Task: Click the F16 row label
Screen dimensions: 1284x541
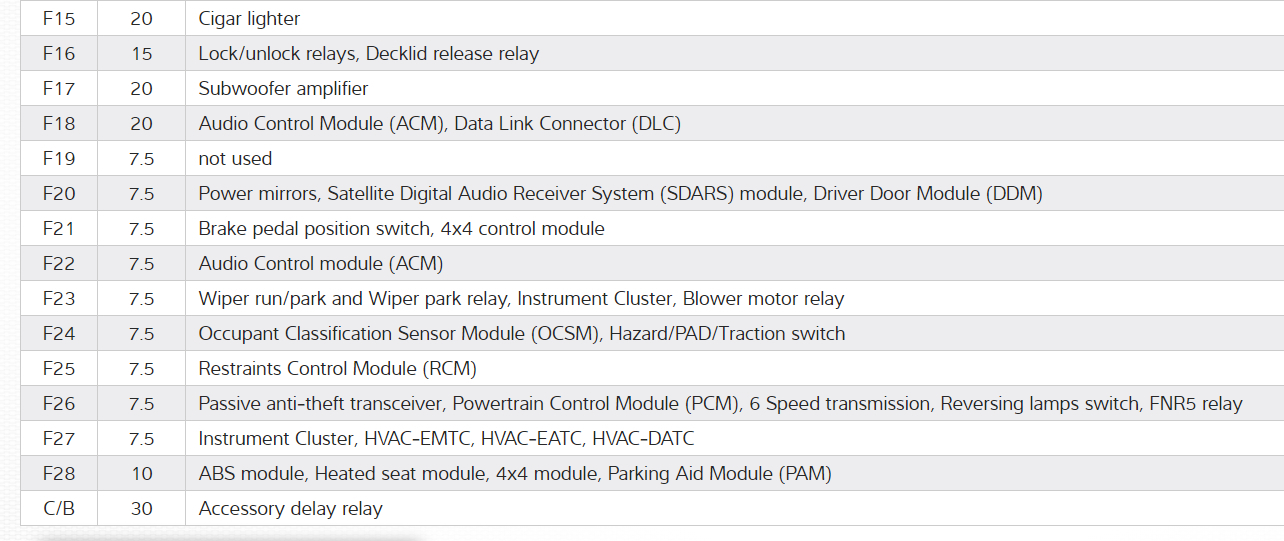Action: (59, 54)
